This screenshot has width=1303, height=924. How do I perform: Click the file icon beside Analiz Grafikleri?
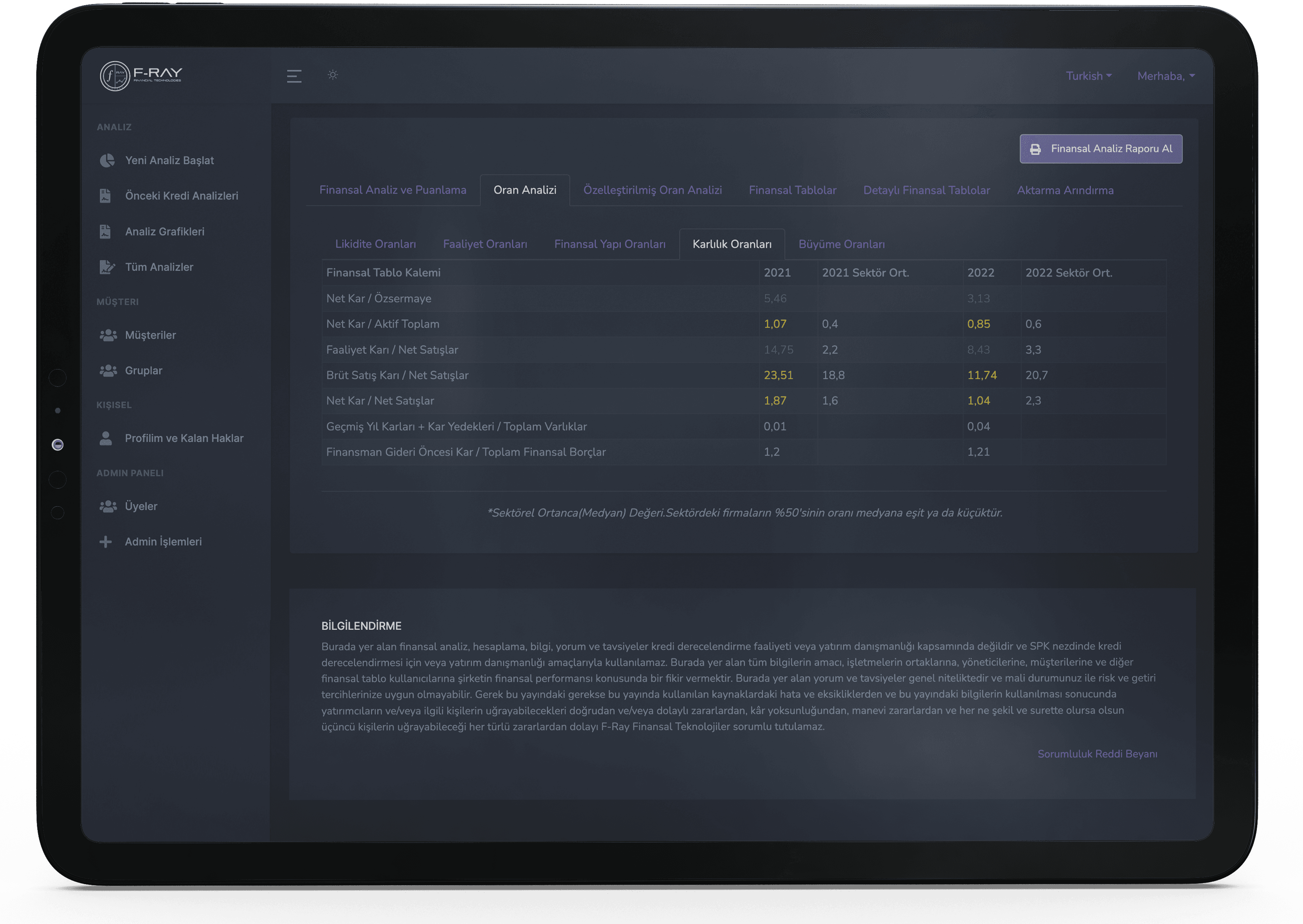pyautogui.click(x=105, y=232)
